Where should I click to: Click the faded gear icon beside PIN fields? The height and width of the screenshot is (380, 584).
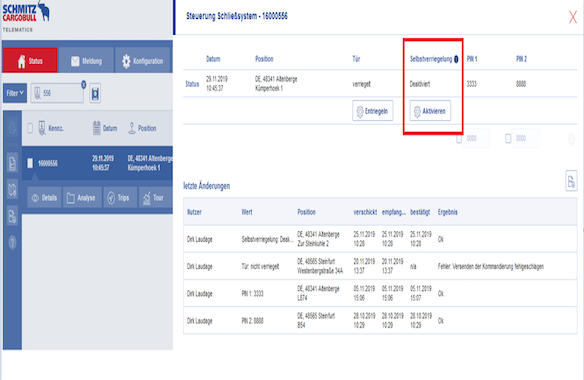(571, 139)
